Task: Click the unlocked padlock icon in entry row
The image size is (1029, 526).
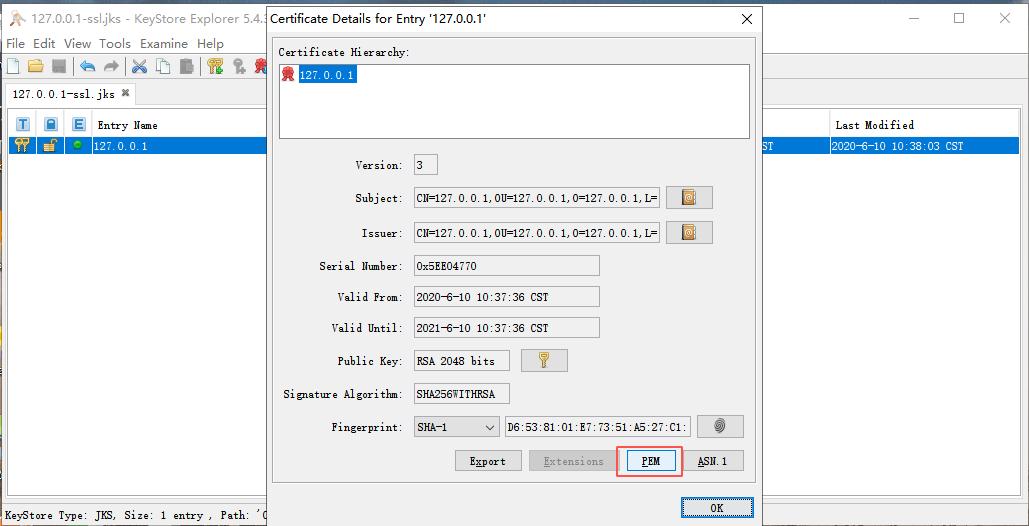Action: (x=50, y=146)
